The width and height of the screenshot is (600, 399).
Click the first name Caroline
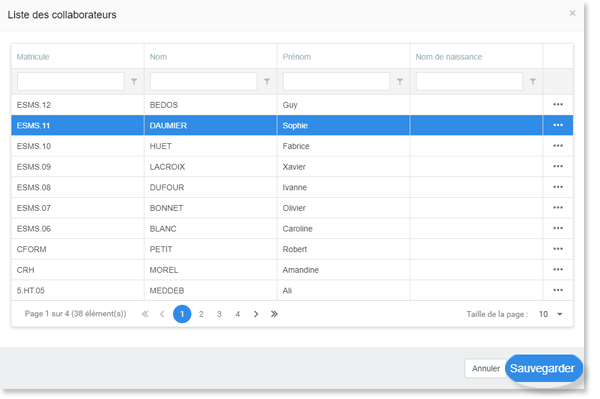pos(297,229)
